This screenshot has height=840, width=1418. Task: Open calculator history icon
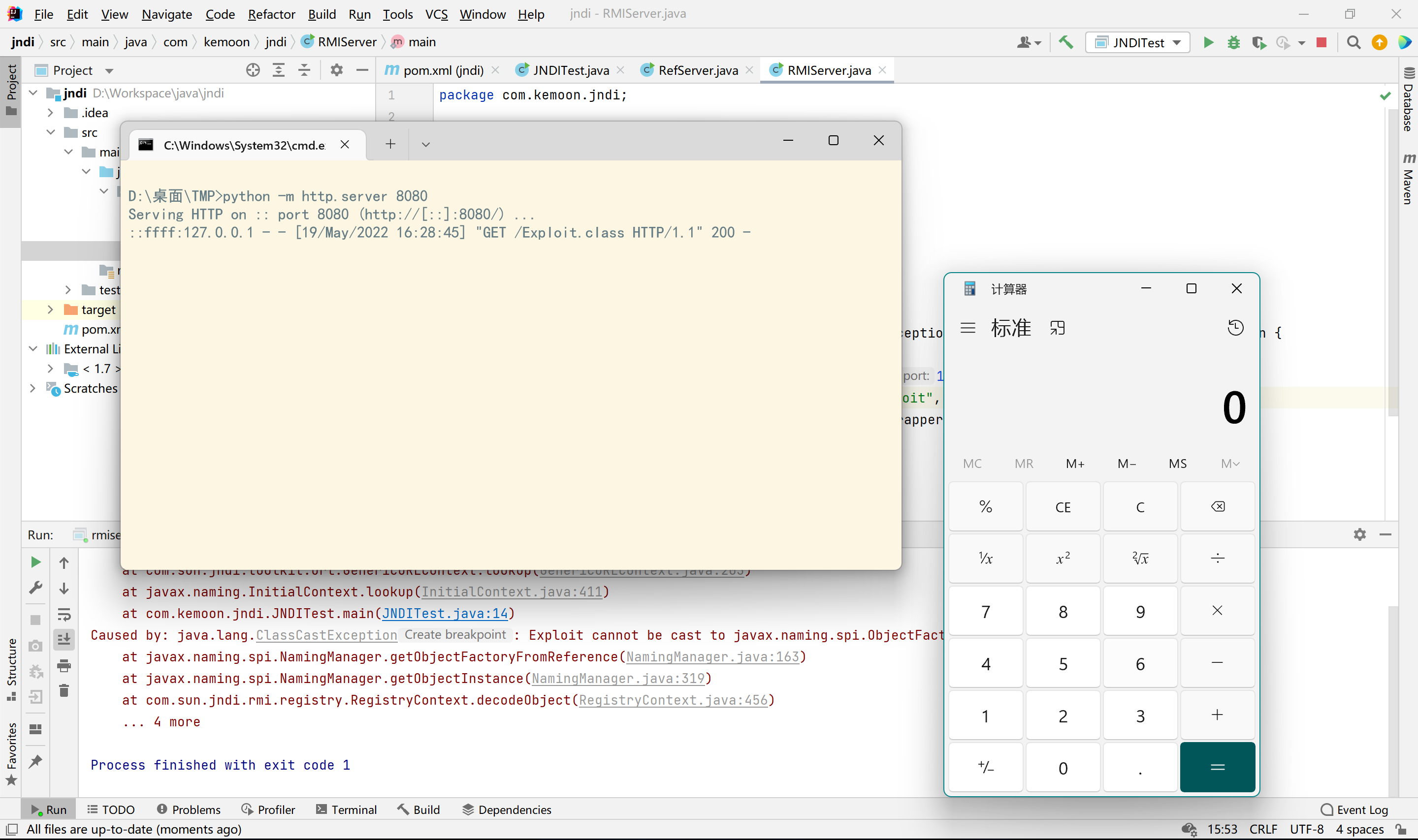[1235, 328]
